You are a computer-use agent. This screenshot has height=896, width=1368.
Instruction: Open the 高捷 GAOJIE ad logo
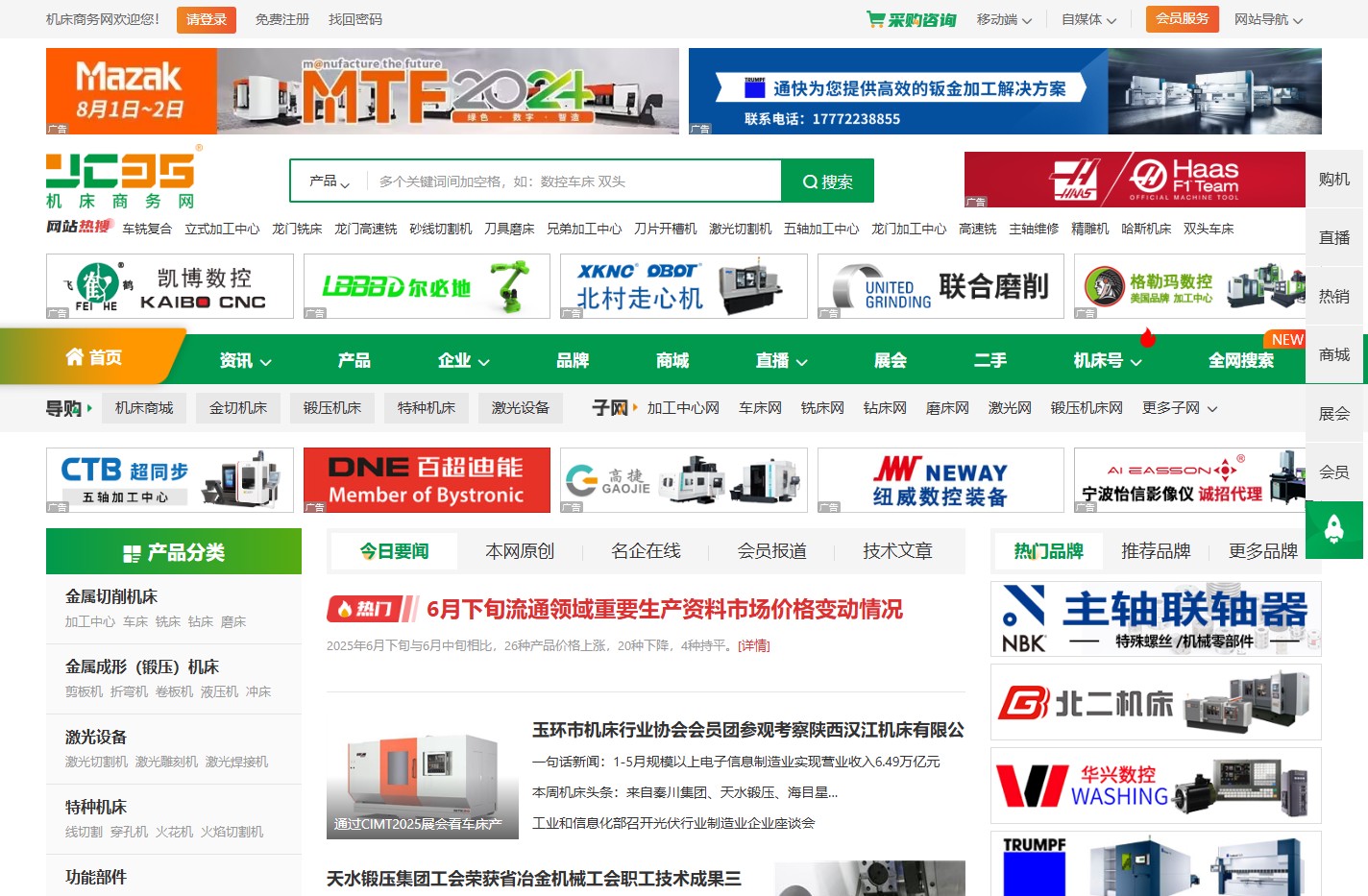tap(684, 480)
